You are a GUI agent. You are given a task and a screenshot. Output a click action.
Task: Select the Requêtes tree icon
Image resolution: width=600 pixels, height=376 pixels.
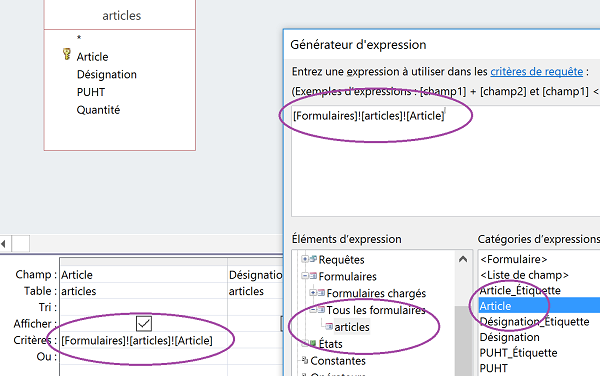pos(313,259)
